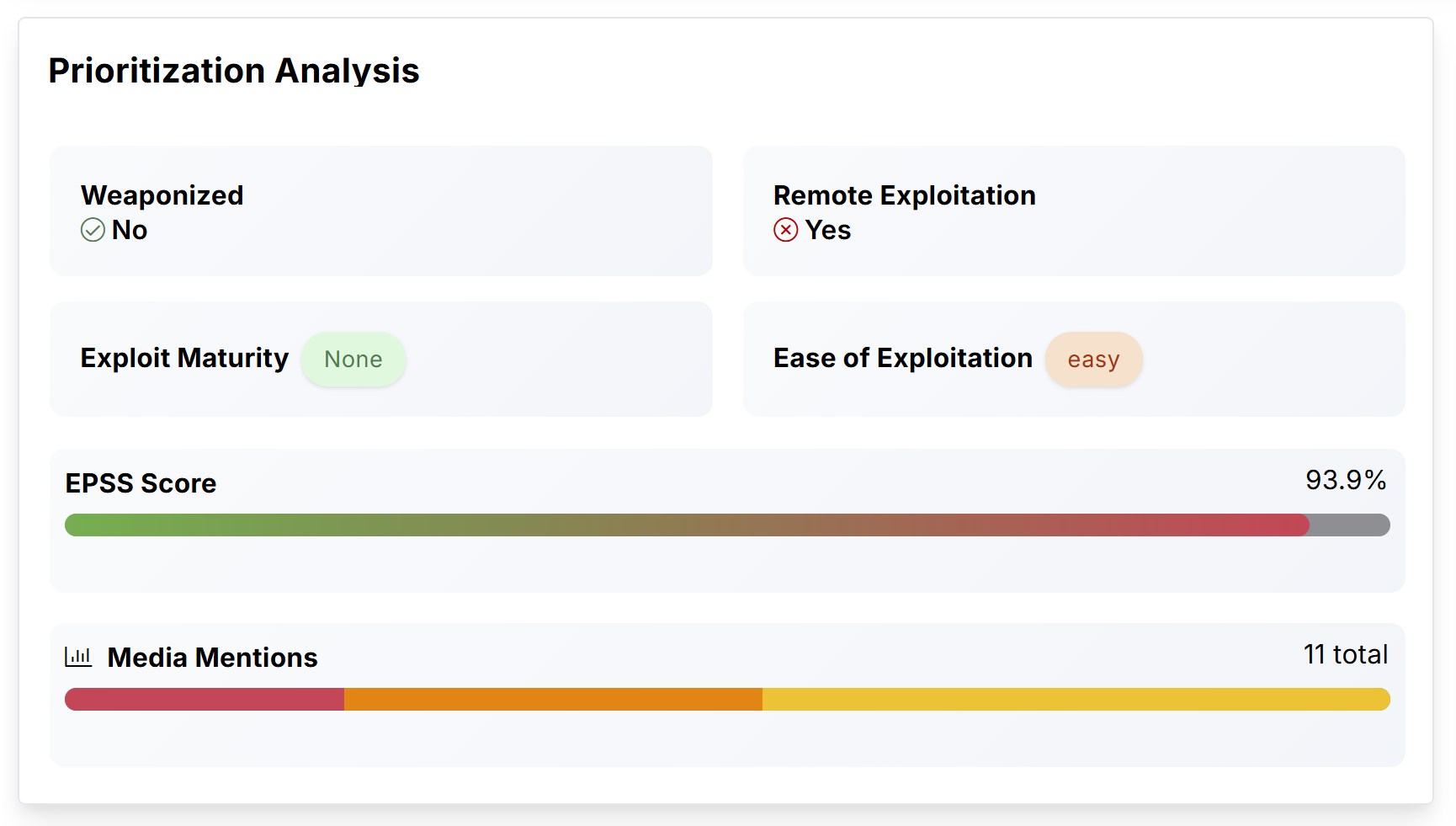This screenshot has width=1456, height=826.
Task: Click the None badge under Exploit Maturity
Action: pyautogui.click(x=353, y=359)
